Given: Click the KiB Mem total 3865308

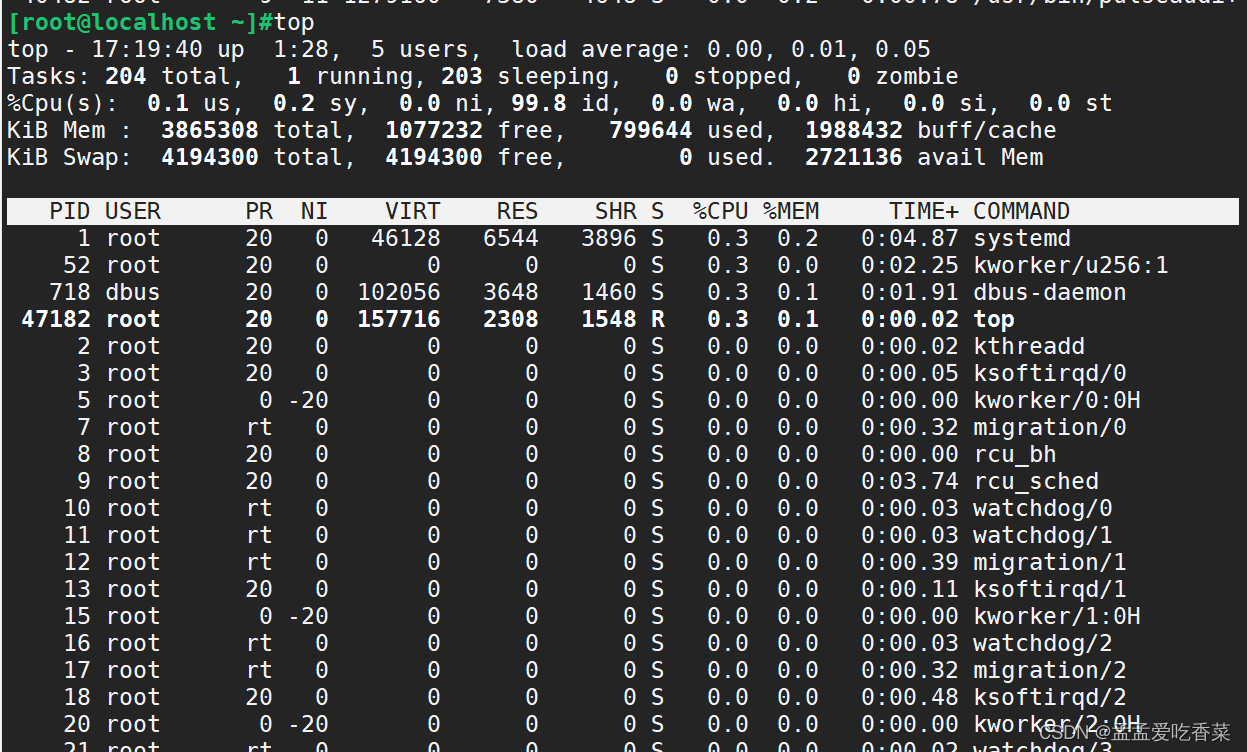Looking at the screenshot, I should (210, 130).
